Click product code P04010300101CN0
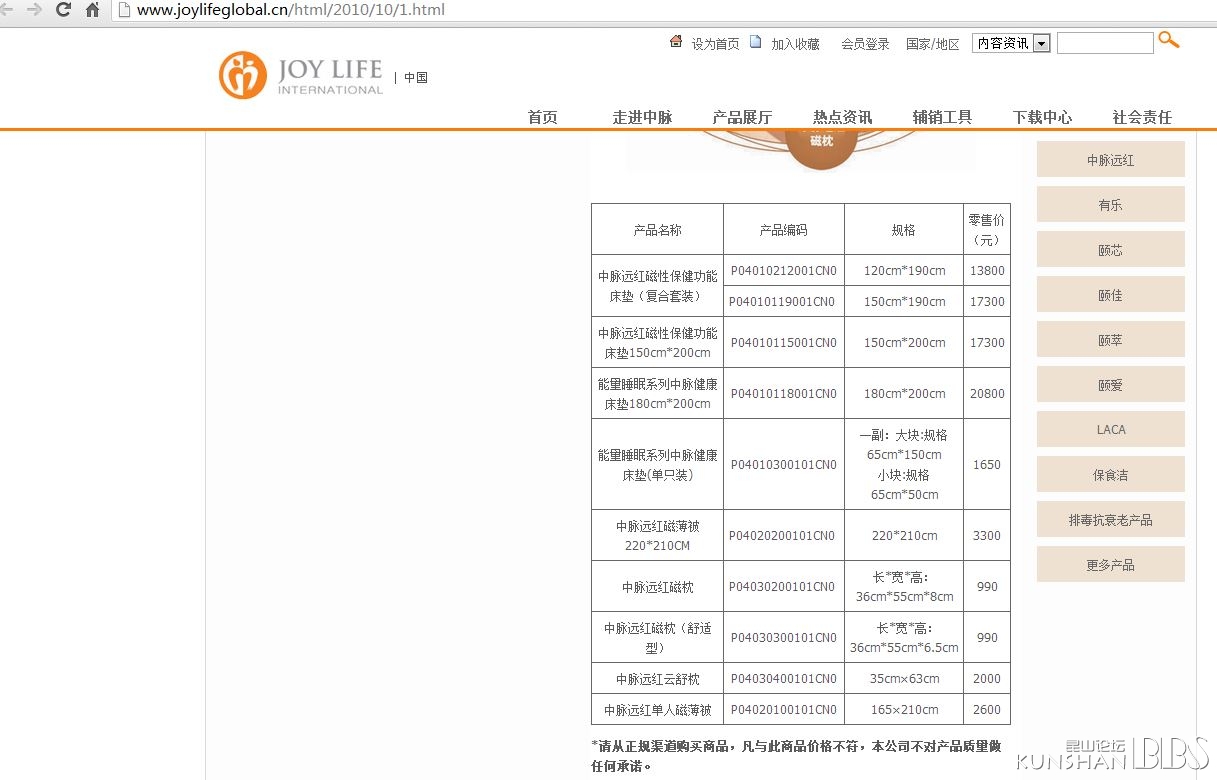 click(x=784, y=465)
